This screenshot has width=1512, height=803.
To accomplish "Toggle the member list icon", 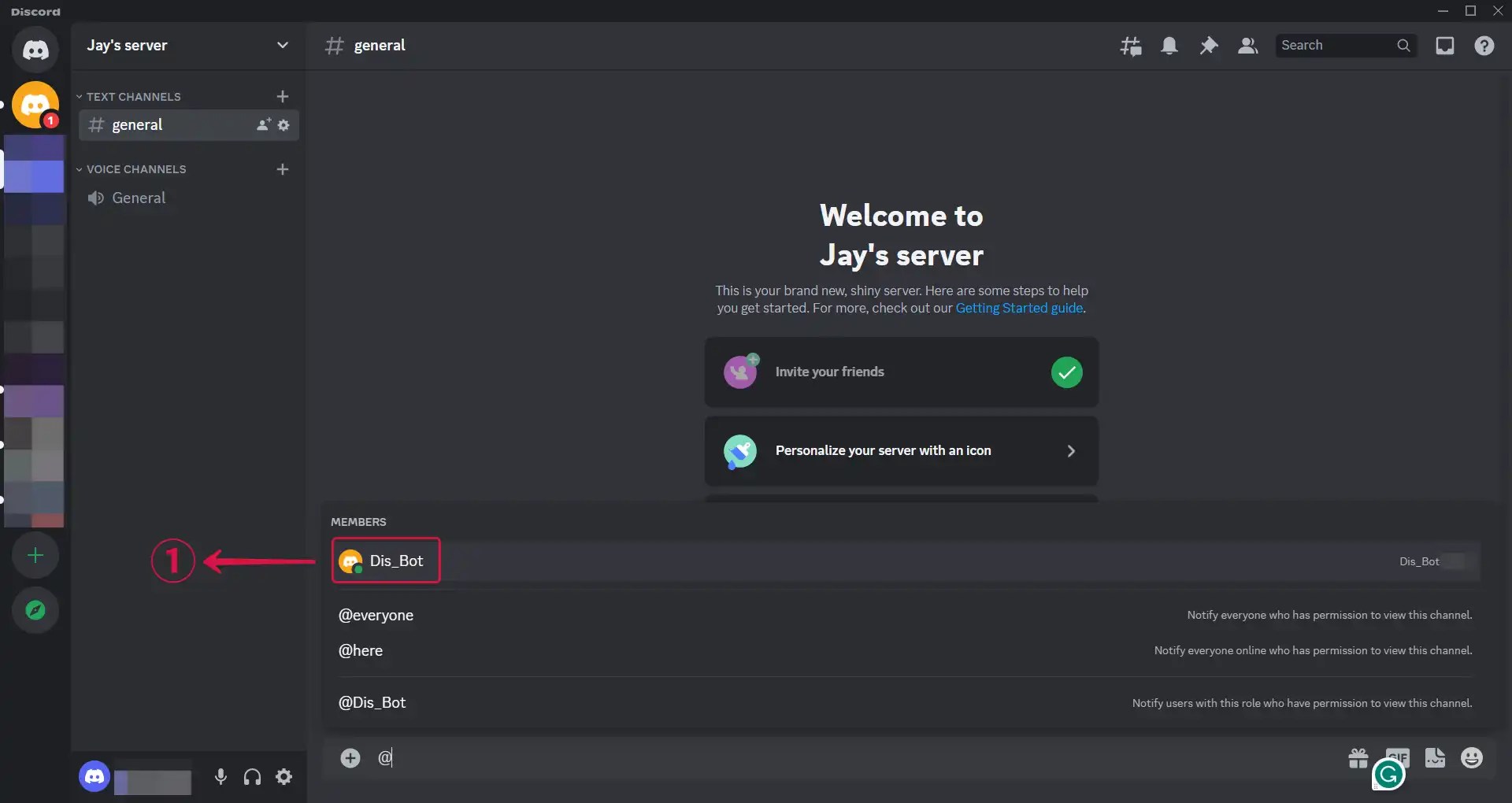I will pyautogui.click(x=1247, y=46).
